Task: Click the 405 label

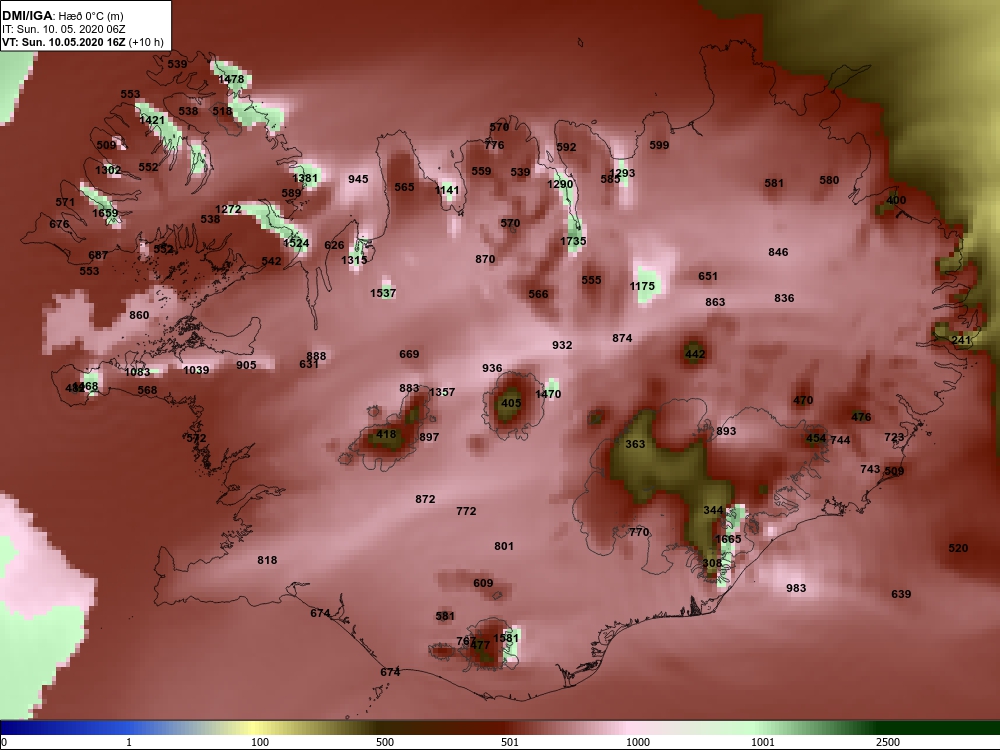Action: [x=511, y=403]
